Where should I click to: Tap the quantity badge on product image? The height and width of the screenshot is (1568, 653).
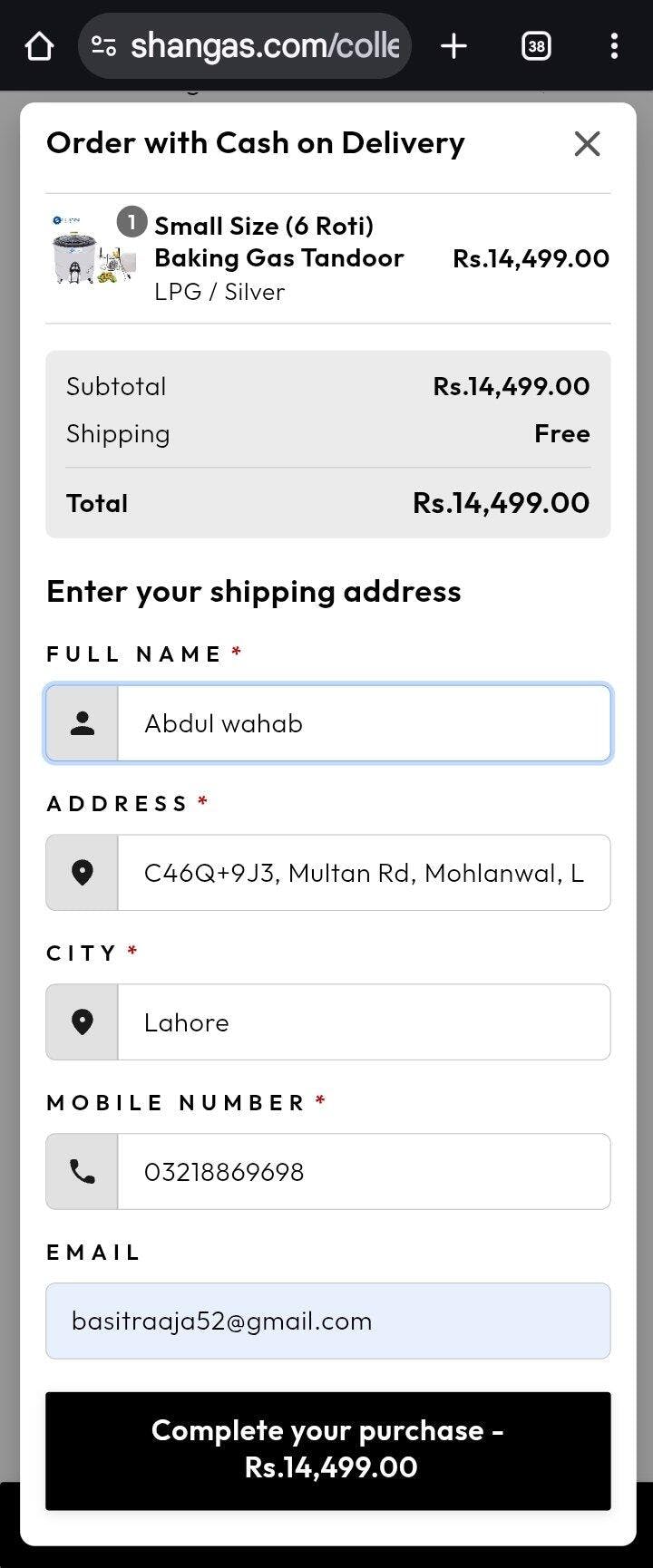pyautogui.click(x=132, y=221)
